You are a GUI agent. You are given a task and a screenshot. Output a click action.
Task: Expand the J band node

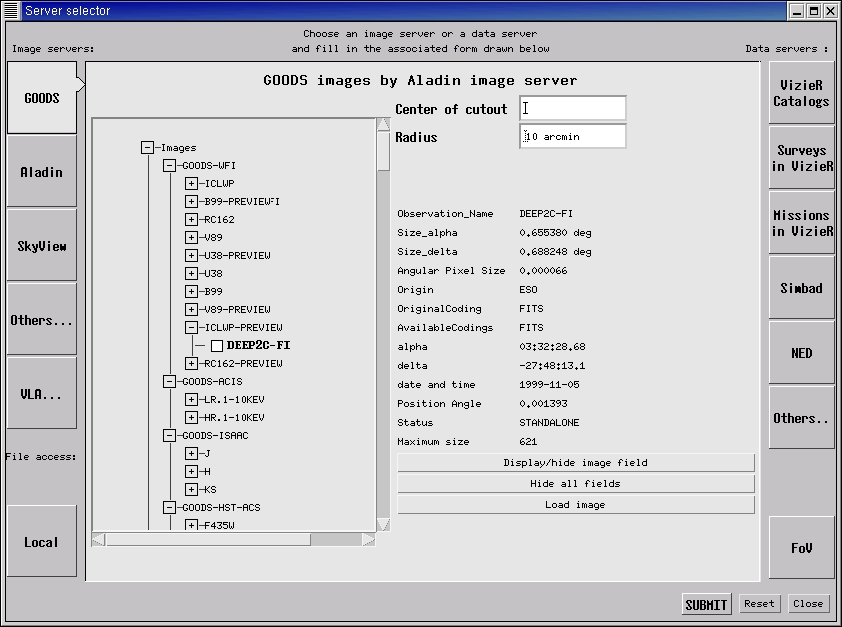191,454
